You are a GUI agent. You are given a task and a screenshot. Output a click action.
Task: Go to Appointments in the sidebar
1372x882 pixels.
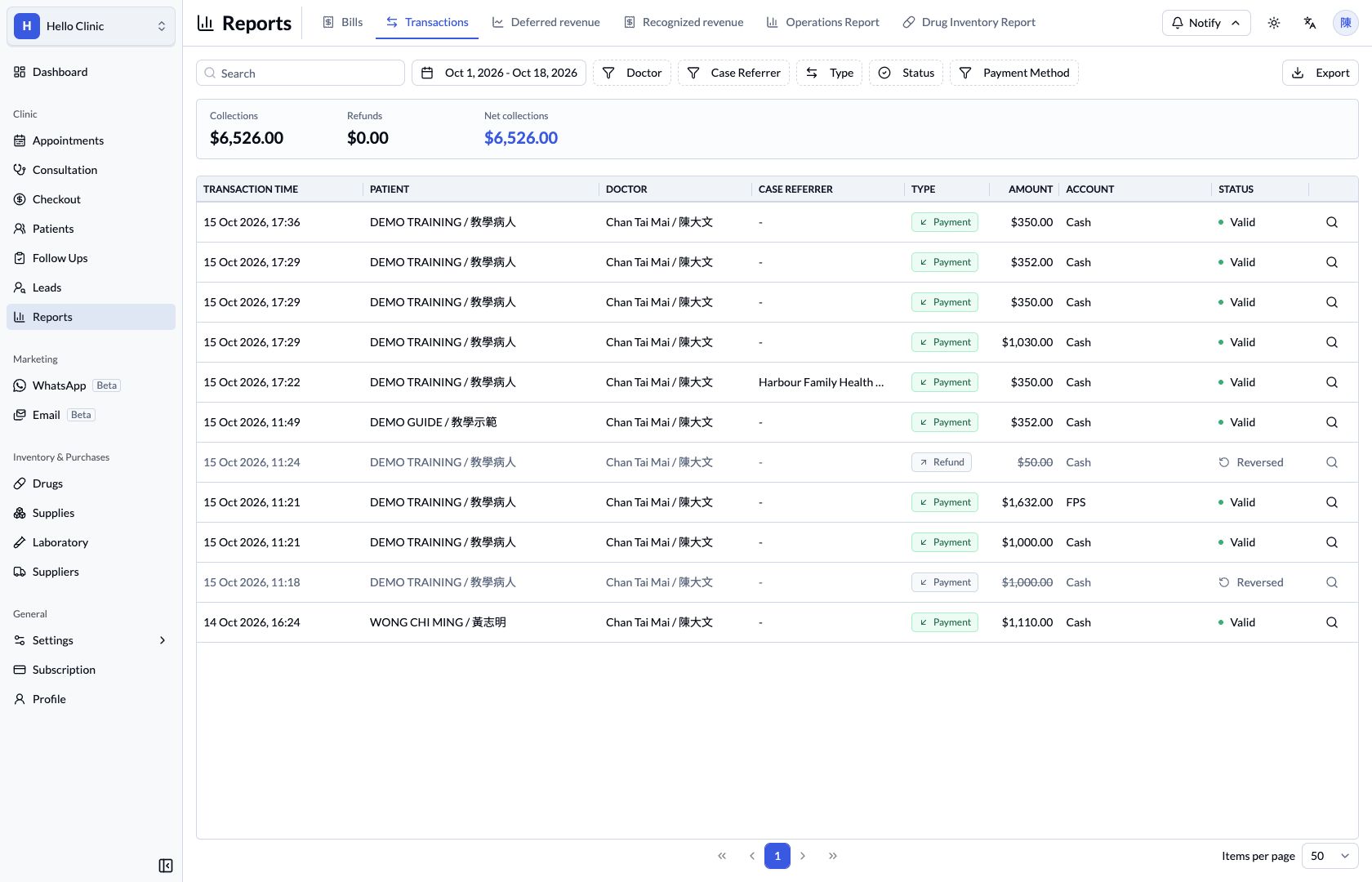[x=91, y=140]
